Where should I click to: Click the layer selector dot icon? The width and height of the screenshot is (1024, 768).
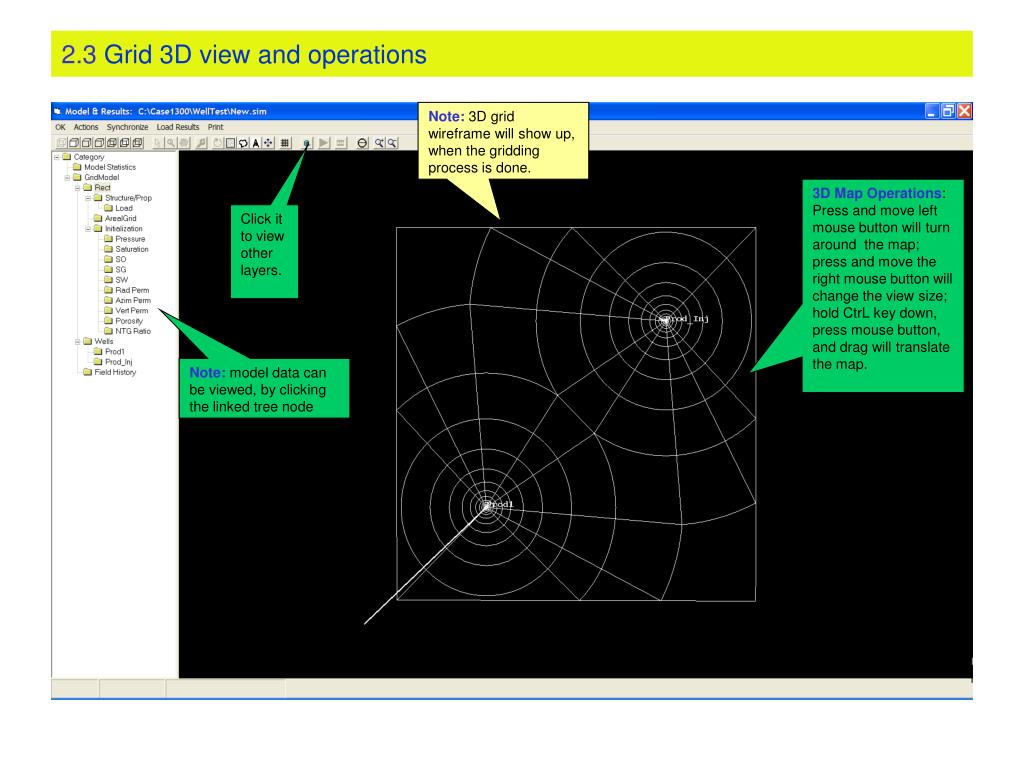(x=307, y=143)
